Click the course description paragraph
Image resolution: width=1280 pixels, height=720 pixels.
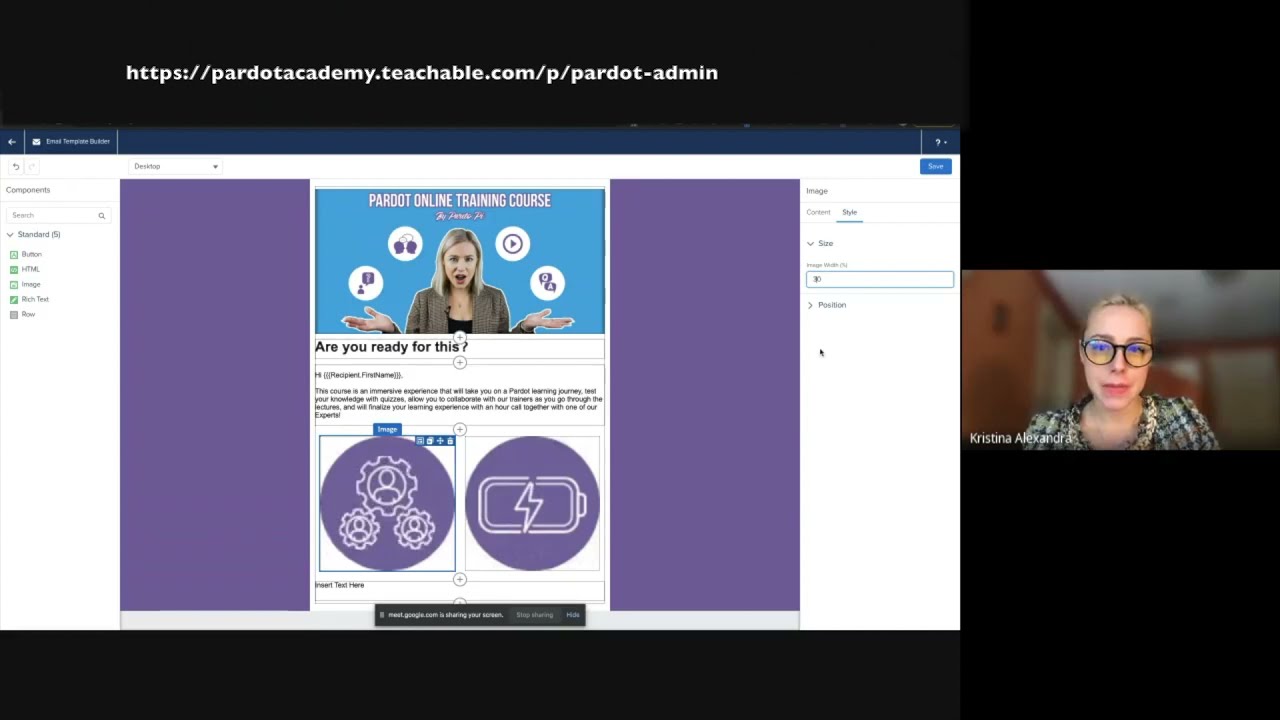point(459,403)
